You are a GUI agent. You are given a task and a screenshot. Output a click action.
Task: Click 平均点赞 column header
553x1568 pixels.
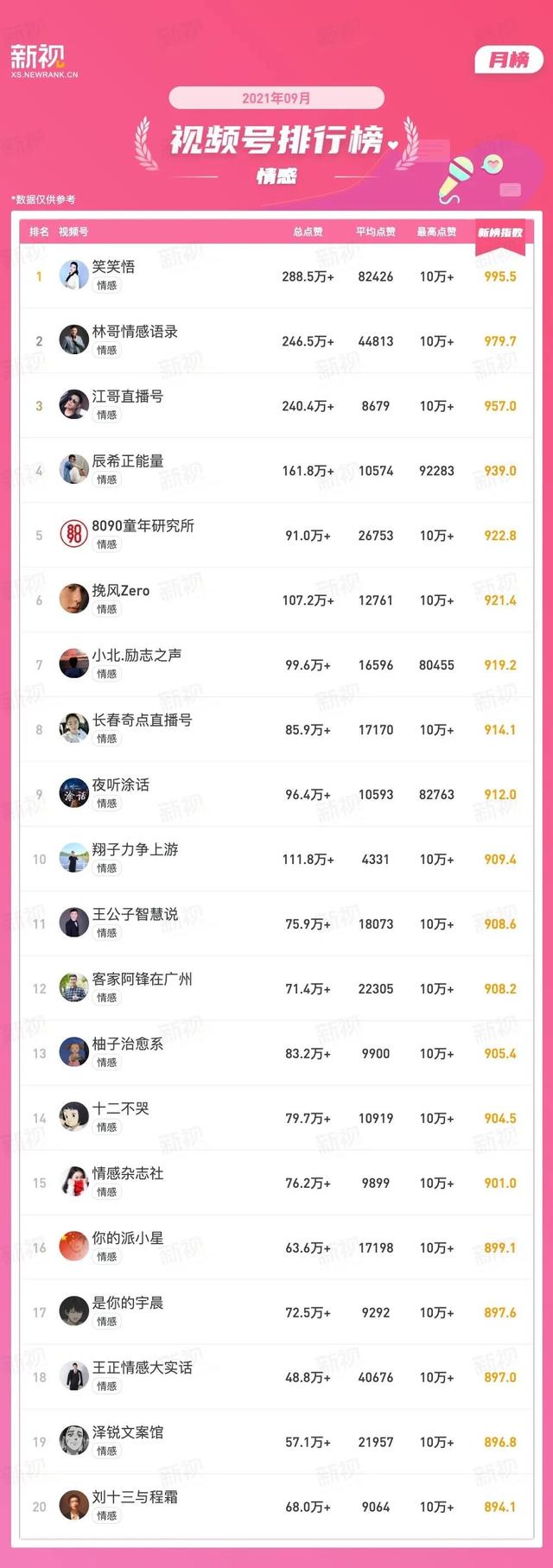(376, 232)
